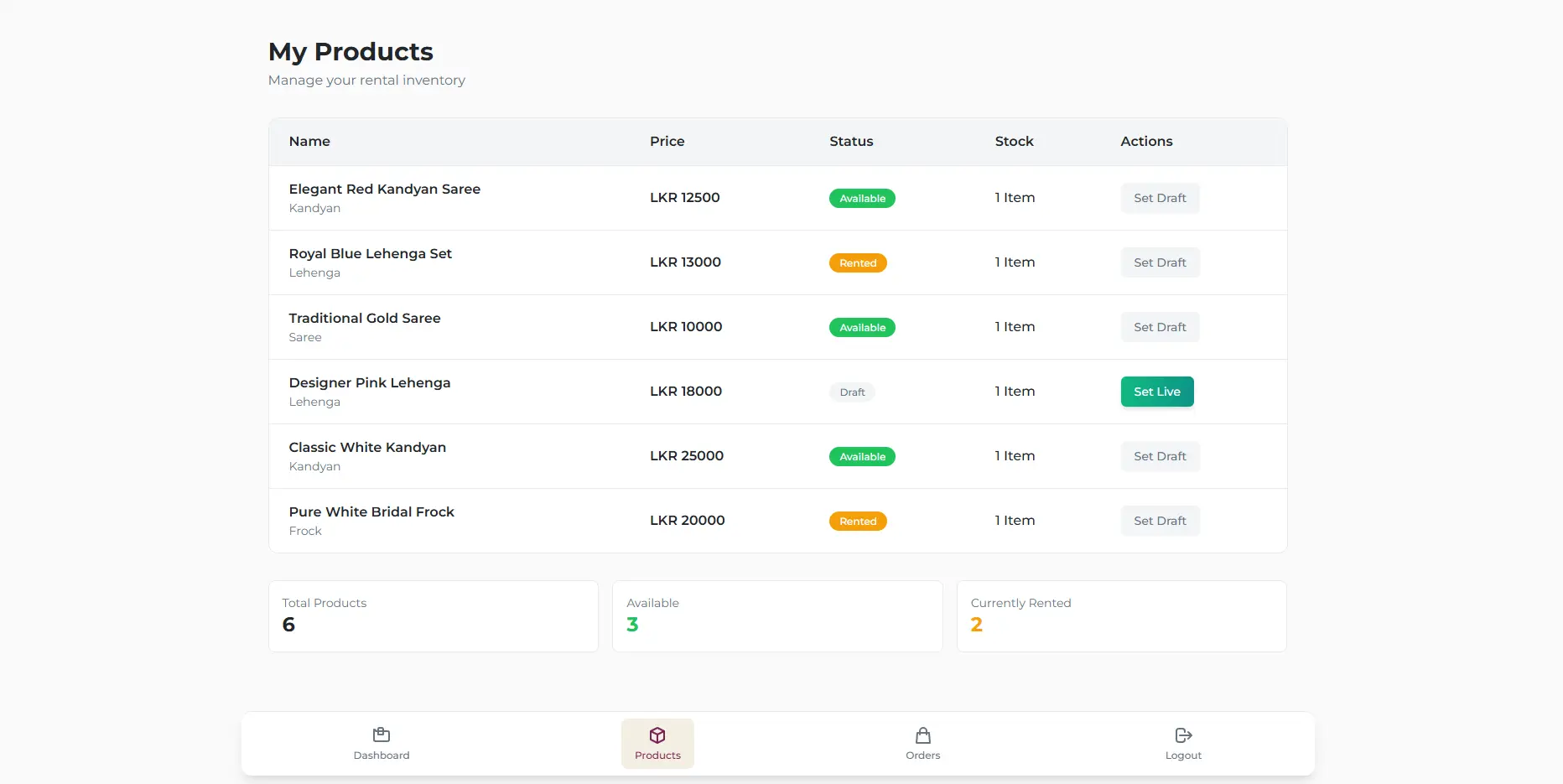
Task: Set Elegant Red Kandyan Saree to draft
Action: [x=1160, y=198]
